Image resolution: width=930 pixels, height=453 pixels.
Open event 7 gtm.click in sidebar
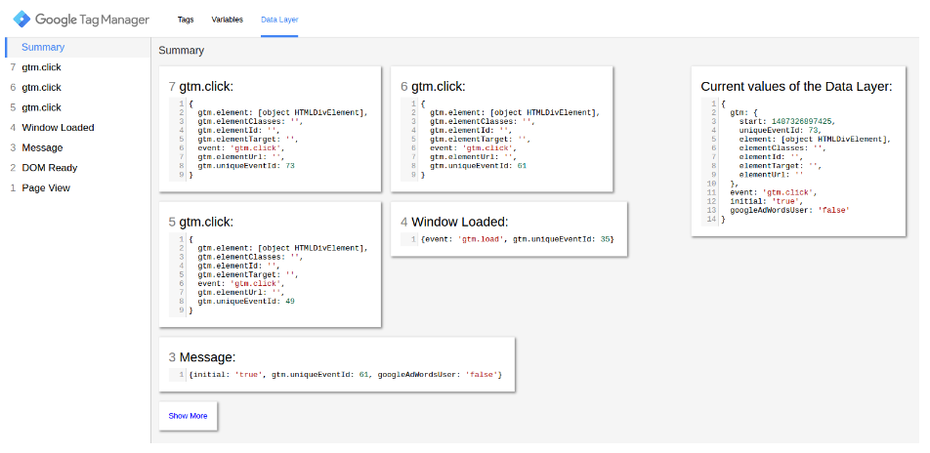point(41,67)
